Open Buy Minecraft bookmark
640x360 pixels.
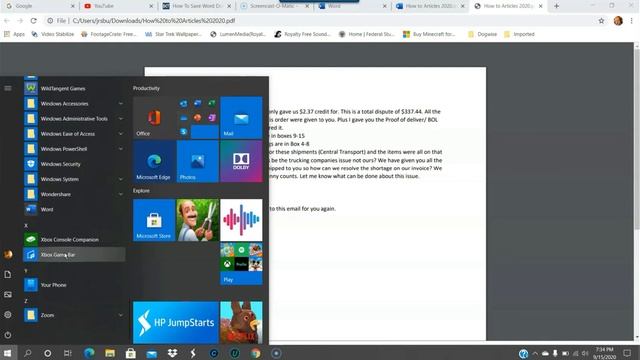(429, 34)
